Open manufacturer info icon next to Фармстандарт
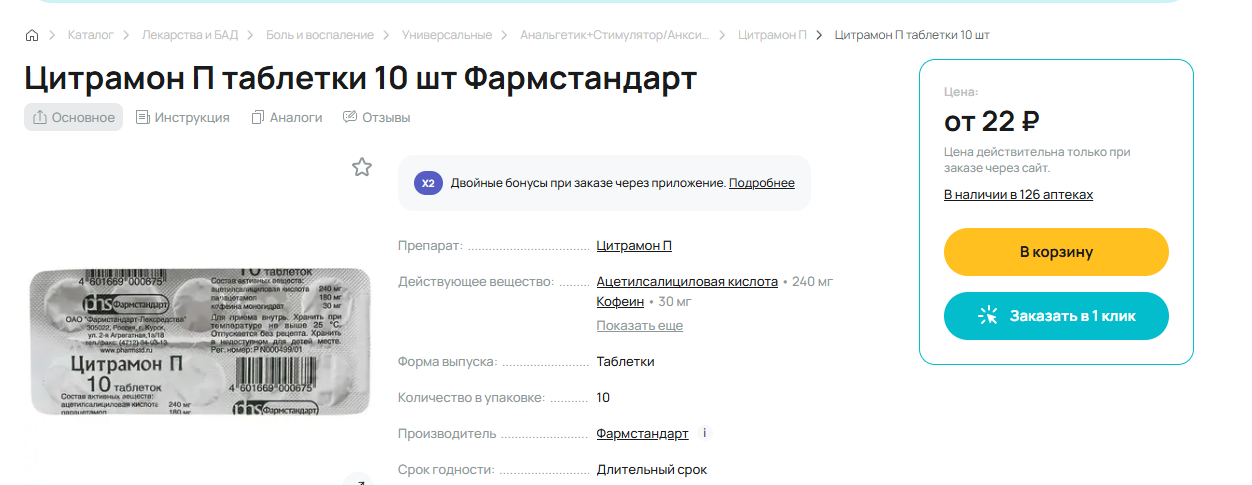 [x=705, y=433]
